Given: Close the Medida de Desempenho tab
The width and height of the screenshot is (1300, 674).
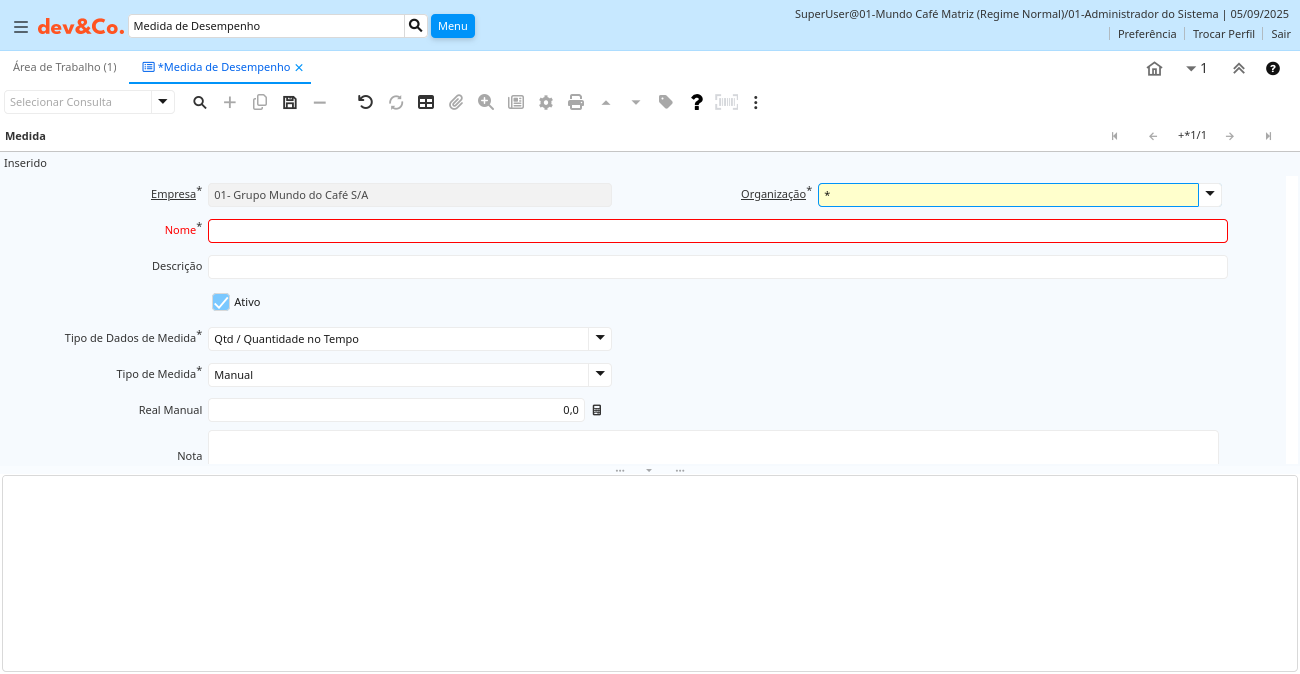Looking at the screenshot, I should click(299, 67).
